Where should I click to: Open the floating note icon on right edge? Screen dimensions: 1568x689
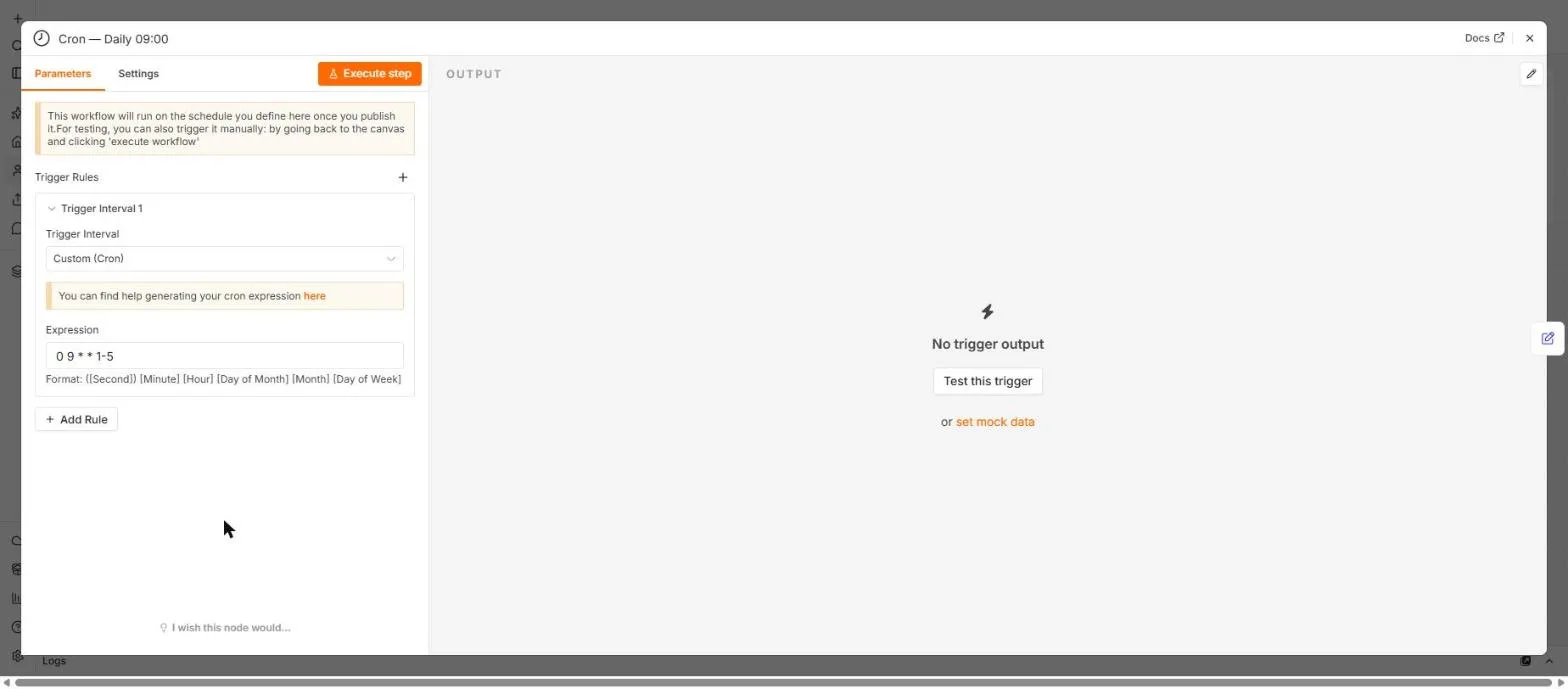point(1548,338)
